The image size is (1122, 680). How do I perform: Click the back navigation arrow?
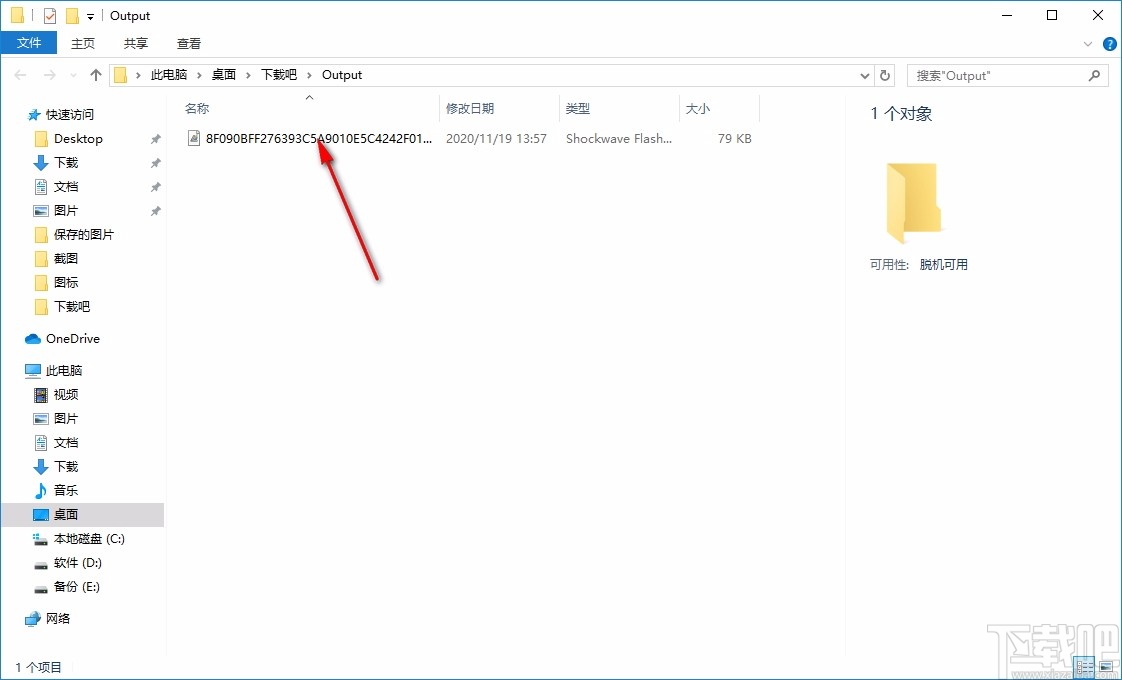pyautogui.click(x=20, y=74)
